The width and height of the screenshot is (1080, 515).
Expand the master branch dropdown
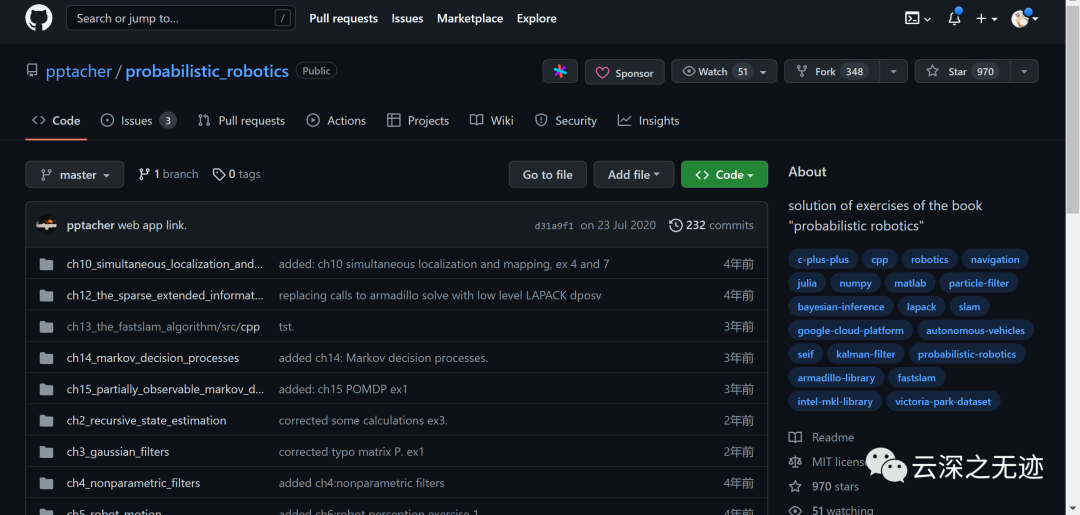[x=75, y=174]
